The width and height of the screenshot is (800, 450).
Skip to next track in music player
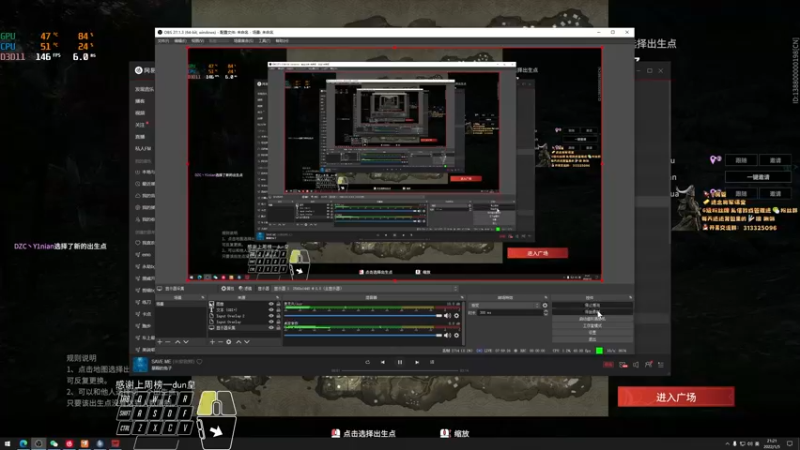[417, 362]
